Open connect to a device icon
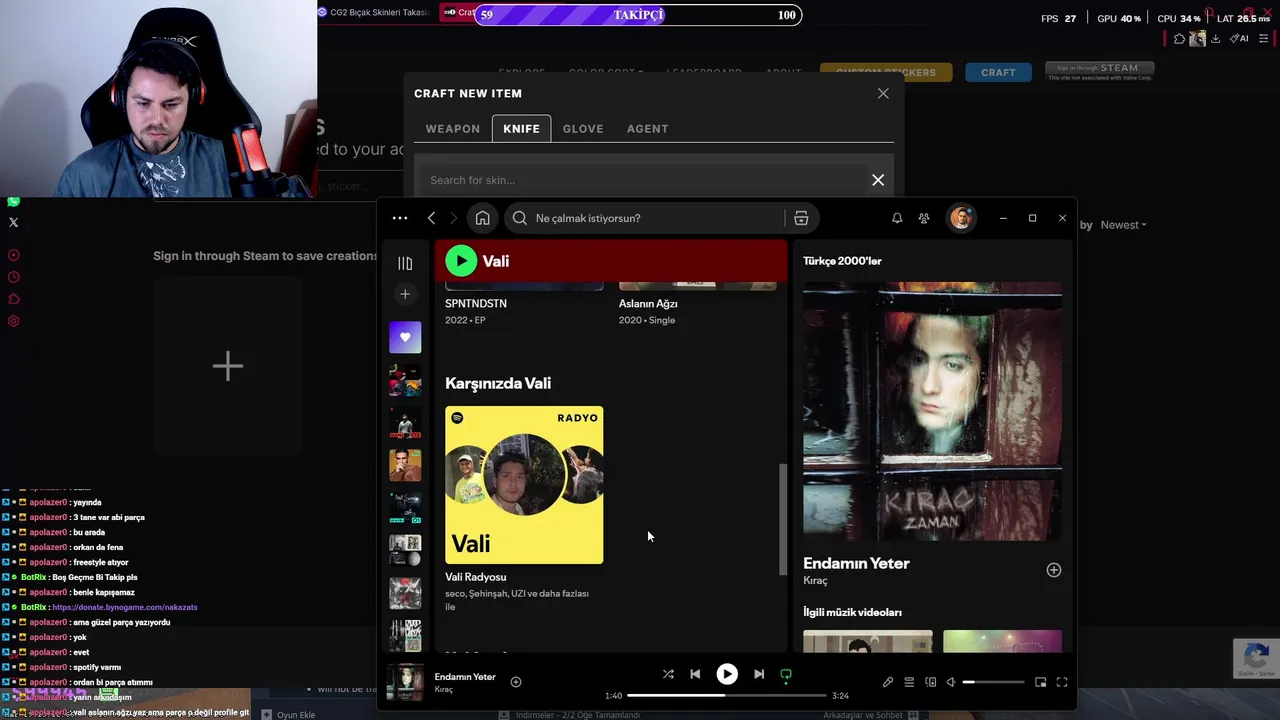This screenshot has height=720, width=1280. (x=930, y=682)
